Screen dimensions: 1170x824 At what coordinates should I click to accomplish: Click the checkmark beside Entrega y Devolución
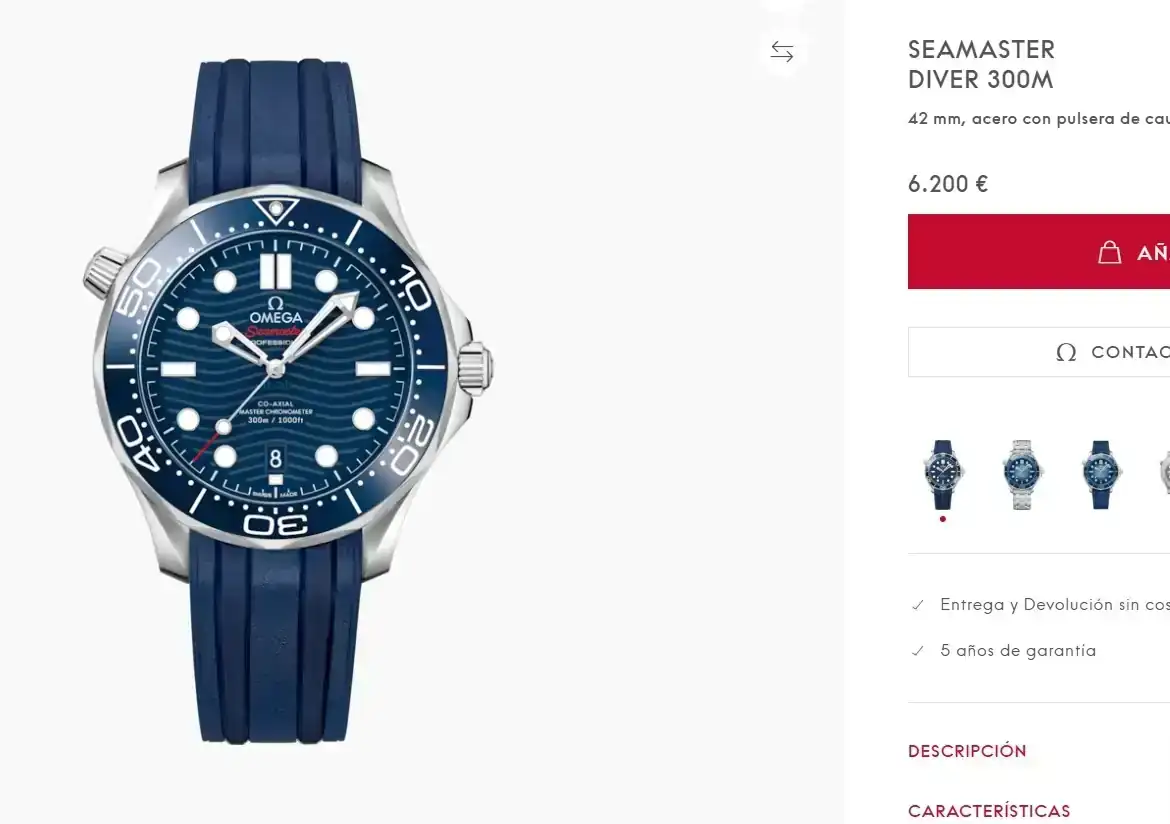(x=918, y=605)
